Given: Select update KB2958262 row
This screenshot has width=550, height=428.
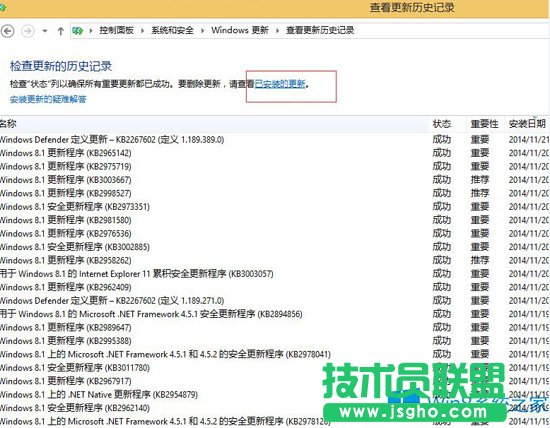Looking at the screenshot, I should [275, 260].
